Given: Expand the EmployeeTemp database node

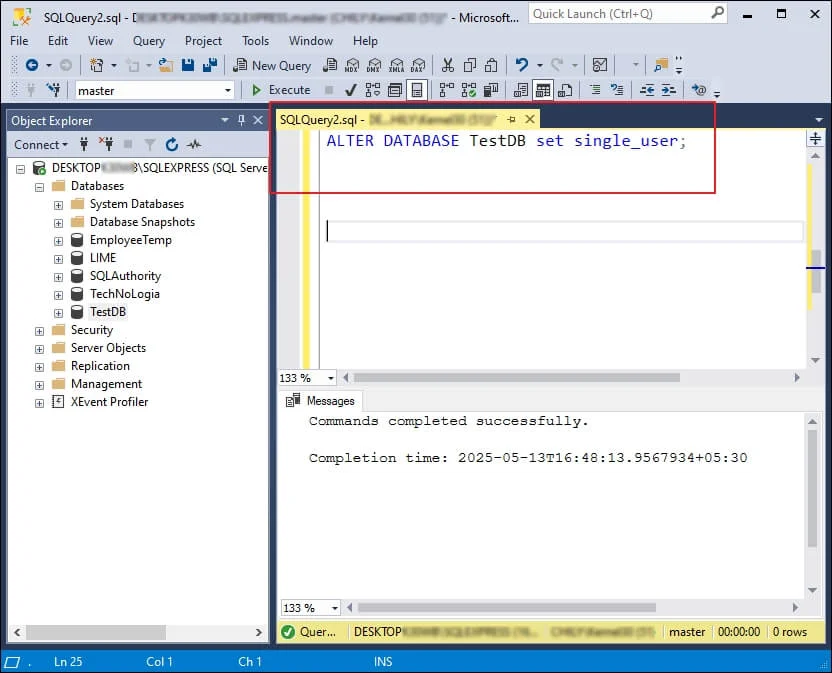Looking at the screenshot, I should click(x=58, y=241).
